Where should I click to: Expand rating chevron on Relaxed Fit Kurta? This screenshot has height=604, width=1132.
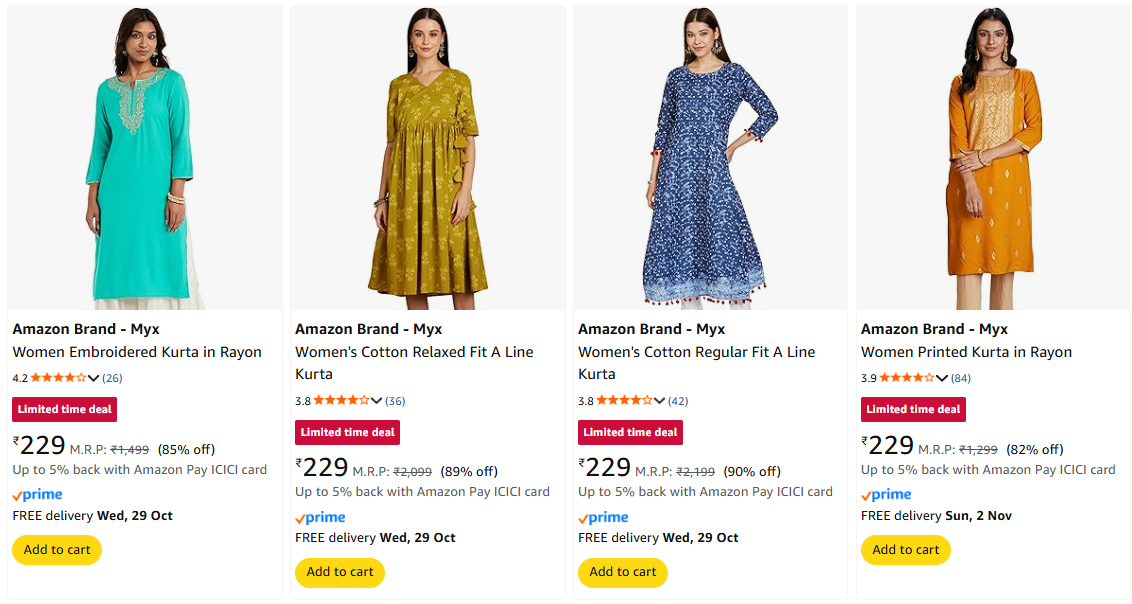coord(377,401)
